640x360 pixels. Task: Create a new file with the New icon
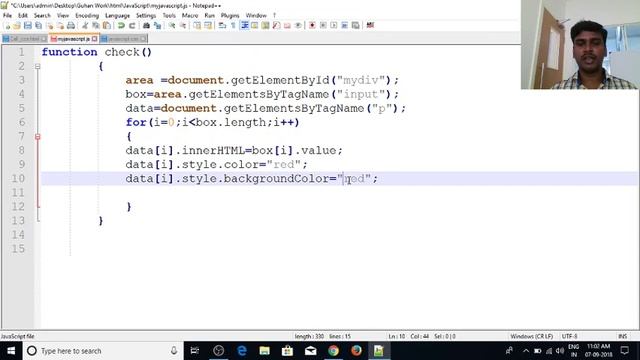7,26
